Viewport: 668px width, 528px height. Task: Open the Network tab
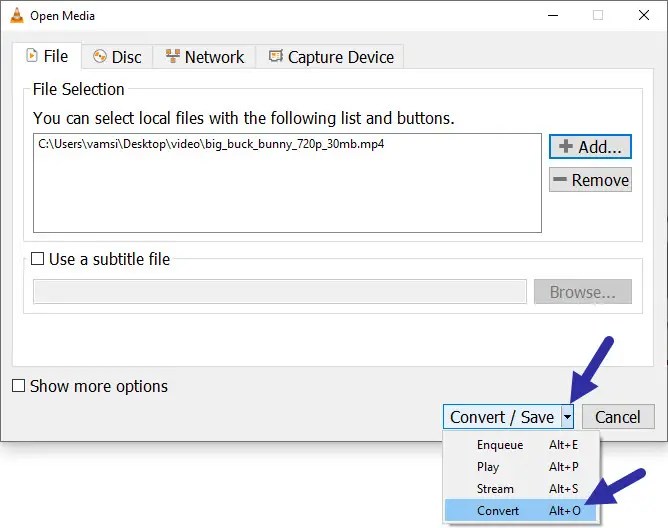[204, 57]
